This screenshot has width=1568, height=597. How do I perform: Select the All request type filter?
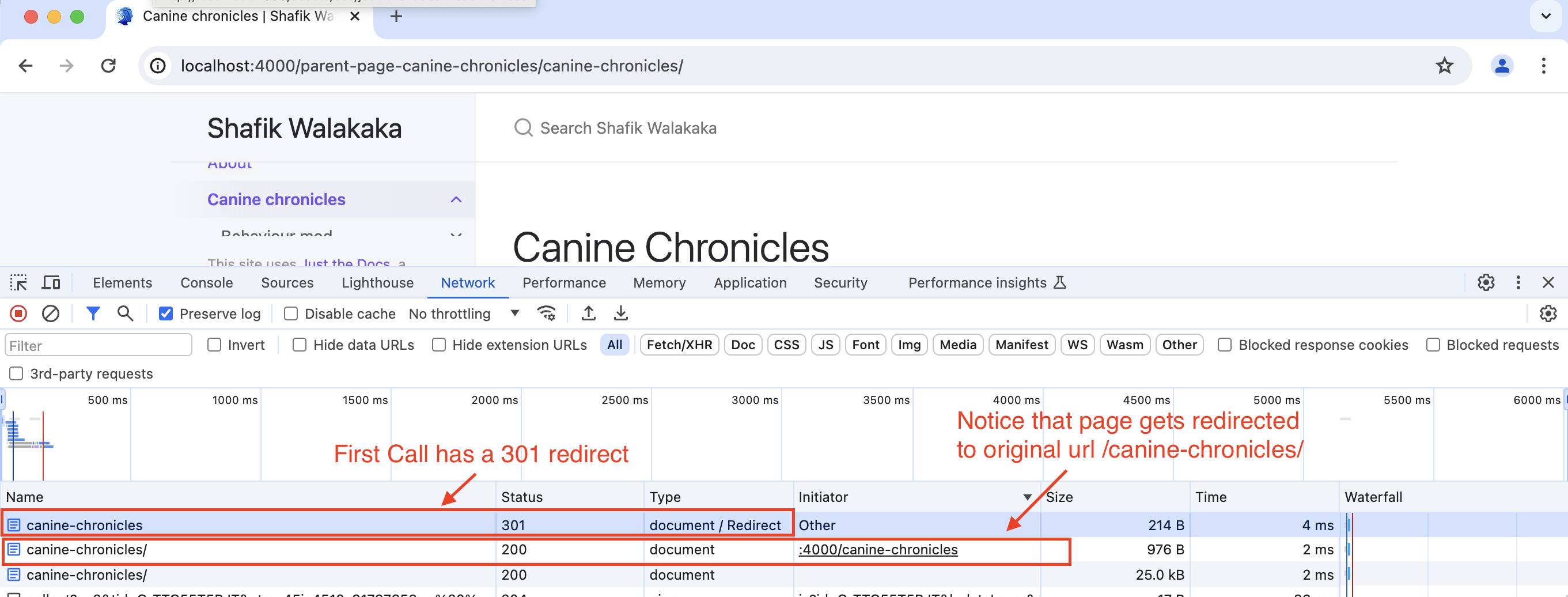click(x=615, y=345)
